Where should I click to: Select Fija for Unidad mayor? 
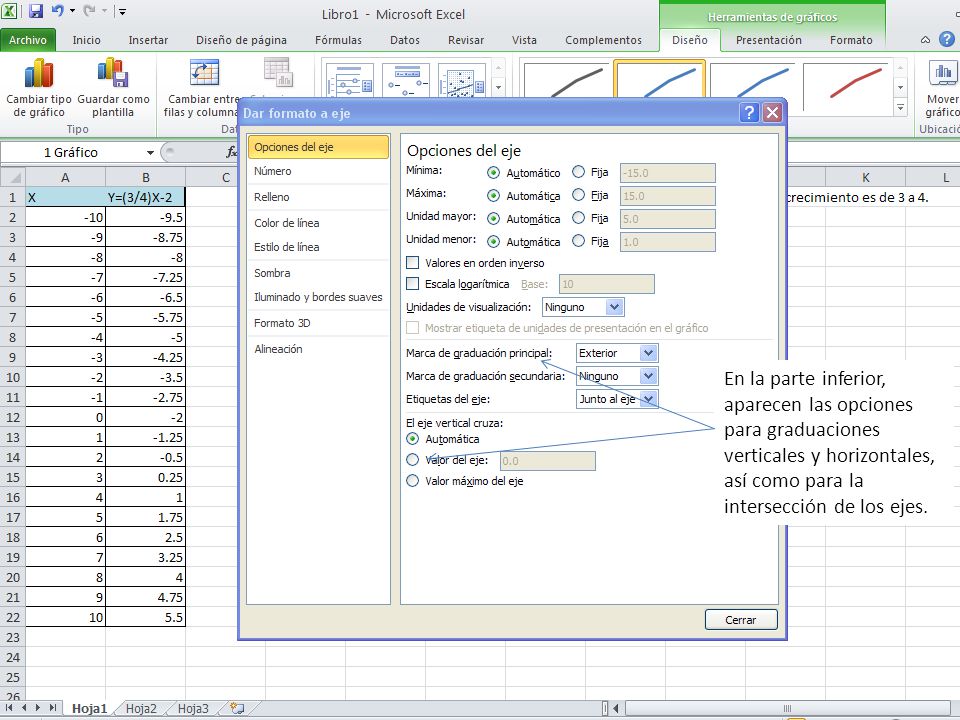[x=579, y=218]
